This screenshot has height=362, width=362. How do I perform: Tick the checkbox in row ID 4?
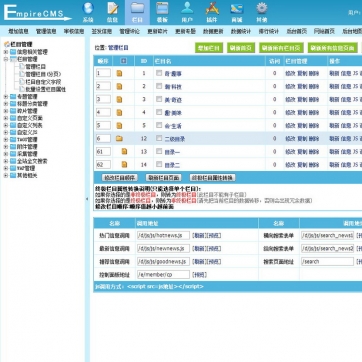159,112
